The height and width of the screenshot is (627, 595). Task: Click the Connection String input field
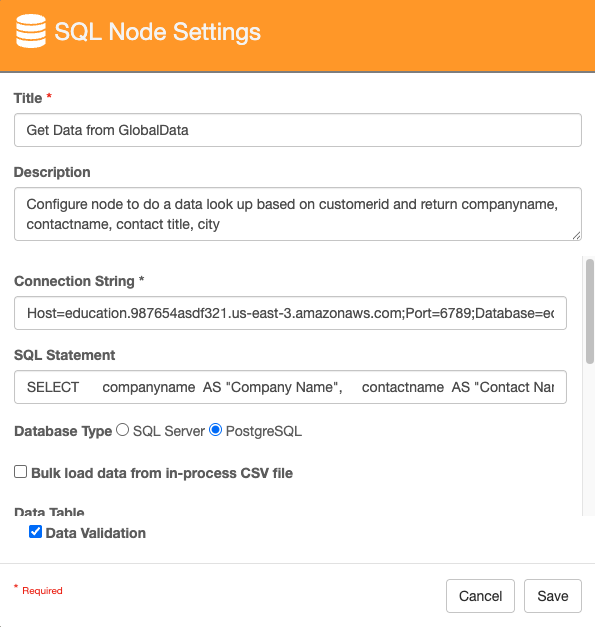pyautogui.click(x=290, y=313)
